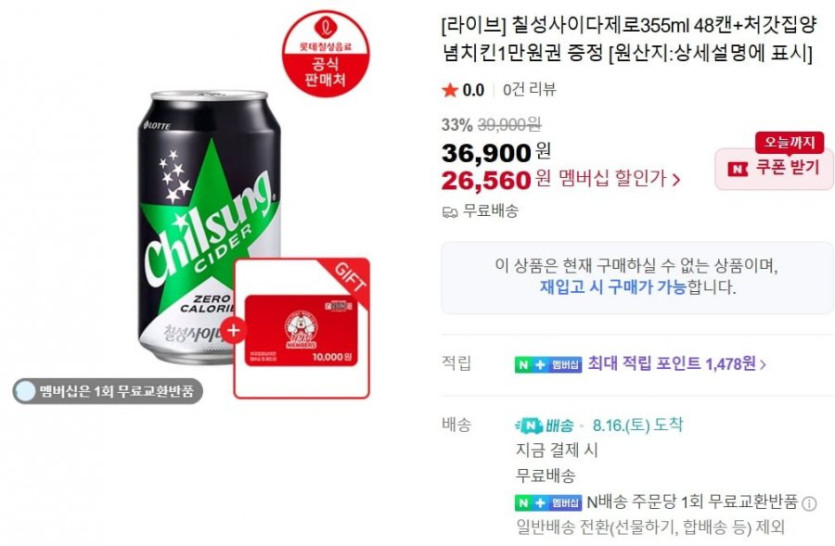Expand 멤버십 할인가 price details
The width and height of the screenshot is (835, 546).
point(619,179)
